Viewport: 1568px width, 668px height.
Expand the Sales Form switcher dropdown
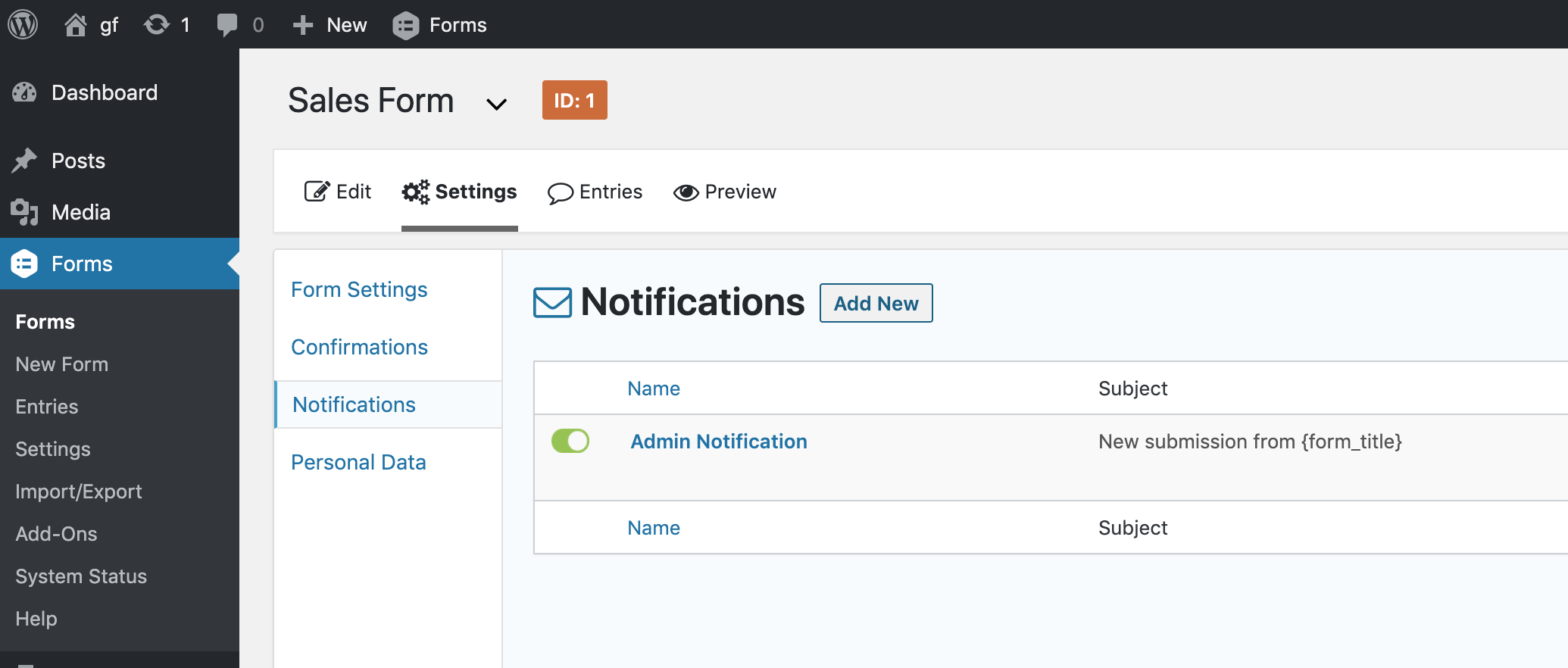pos(496,104)
